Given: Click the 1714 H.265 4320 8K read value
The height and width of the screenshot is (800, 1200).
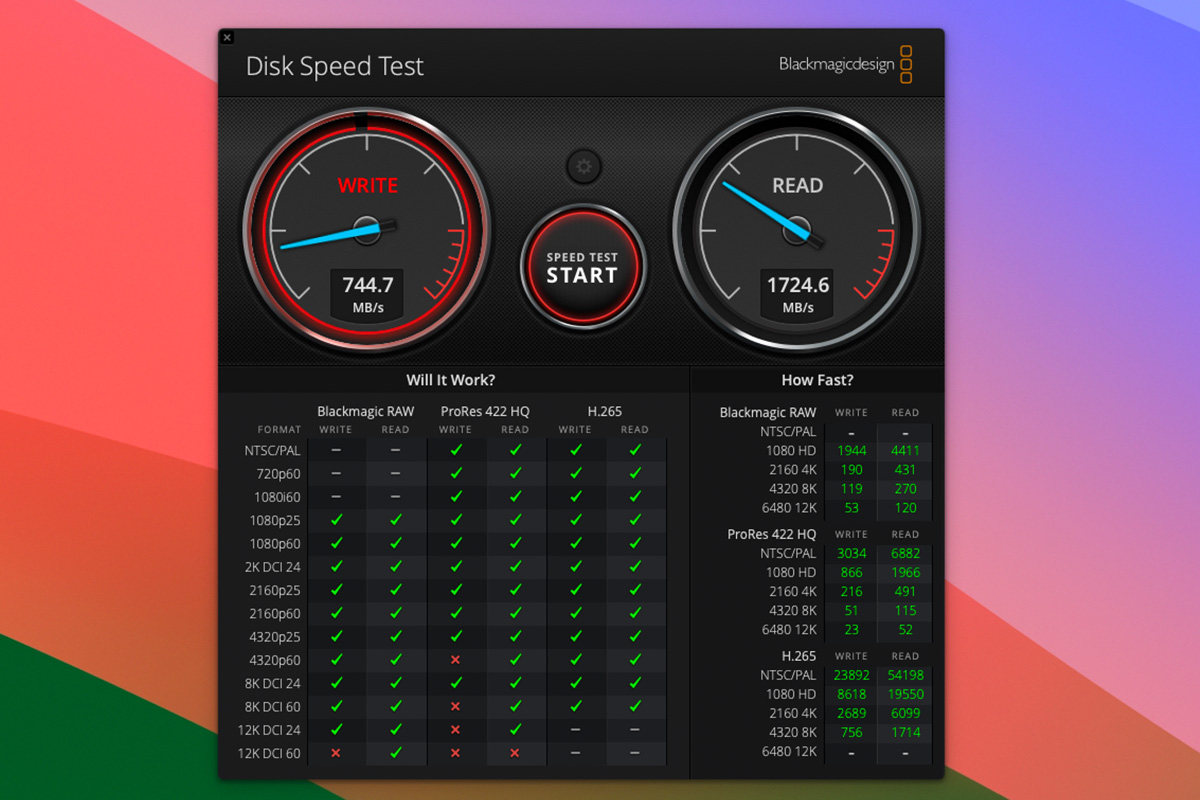Looking at the screenshot, I should coord(905,732).
